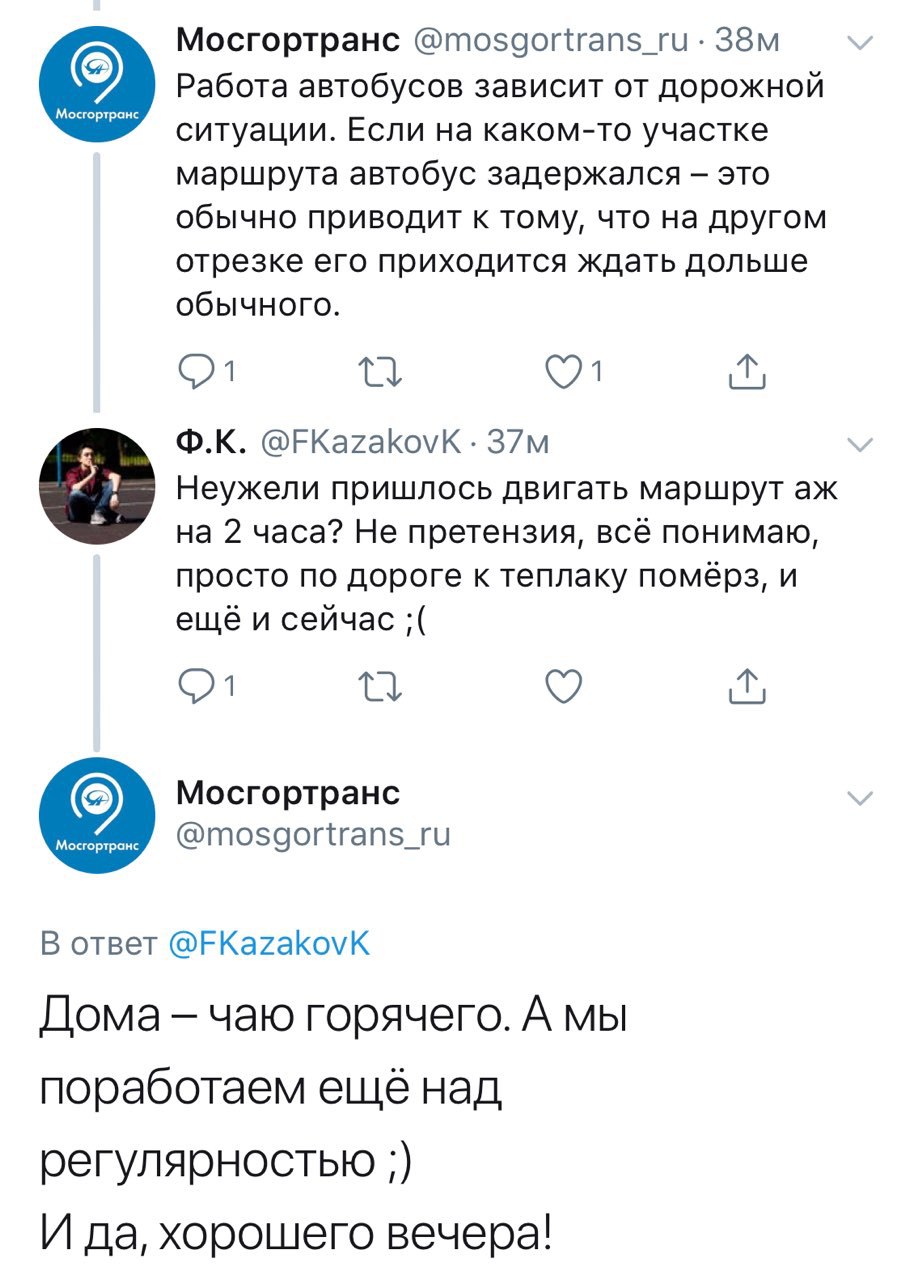
Task: Open the first tweet's chevron menu
Action: click(x=860, y=44)
